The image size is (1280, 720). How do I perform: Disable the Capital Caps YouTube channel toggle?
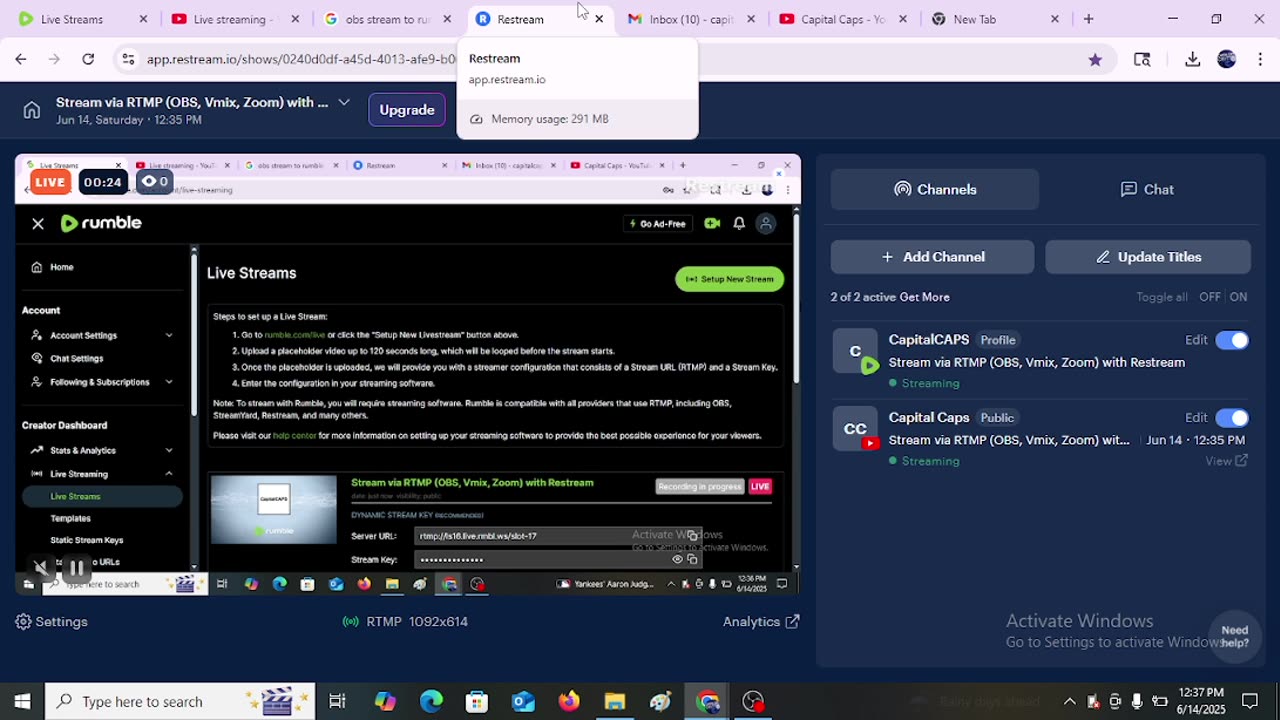click(1232, 418)
